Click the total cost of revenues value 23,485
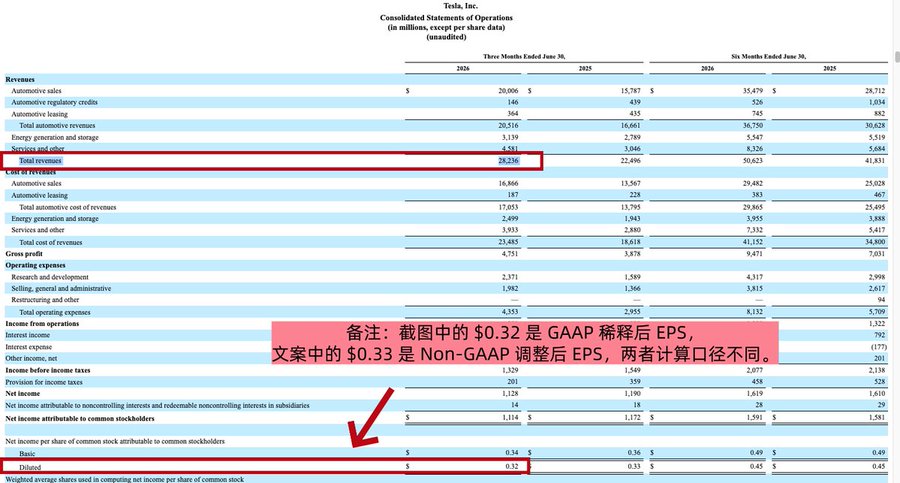Screen dimensions: 900x483 tap(509, 242)
